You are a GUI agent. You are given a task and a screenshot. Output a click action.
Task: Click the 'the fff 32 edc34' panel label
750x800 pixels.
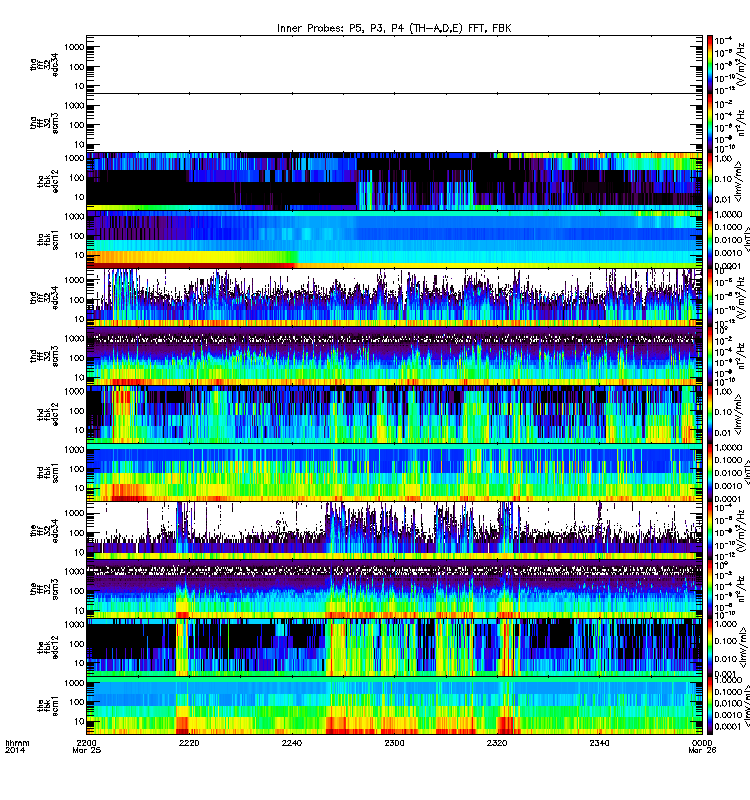pos(44,532)
